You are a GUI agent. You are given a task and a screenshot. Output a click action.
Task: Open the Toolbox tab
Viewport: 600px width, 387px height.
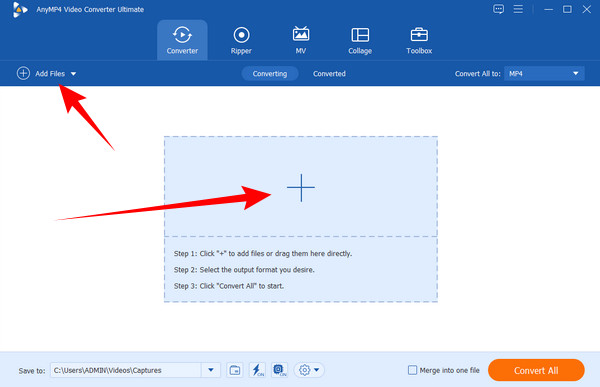pos(419,40)
